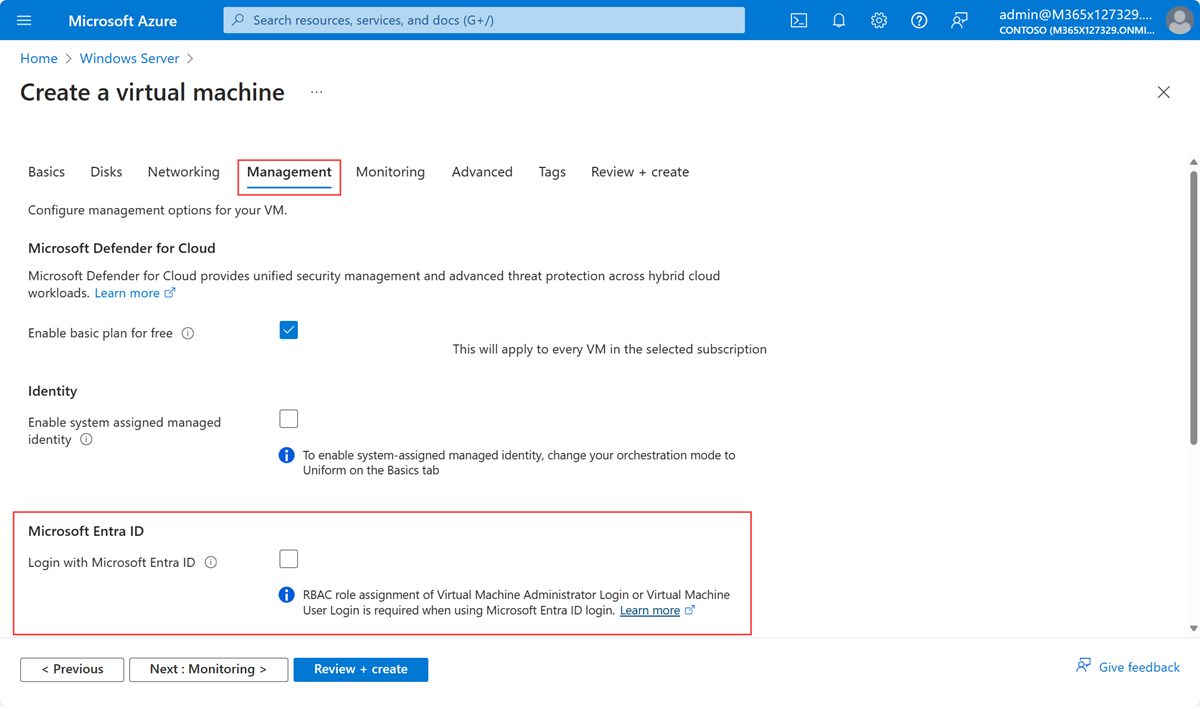Uncheck Enable basic plan for free
This screenshot has height=707, width=1200.
[x=288, y=329]
